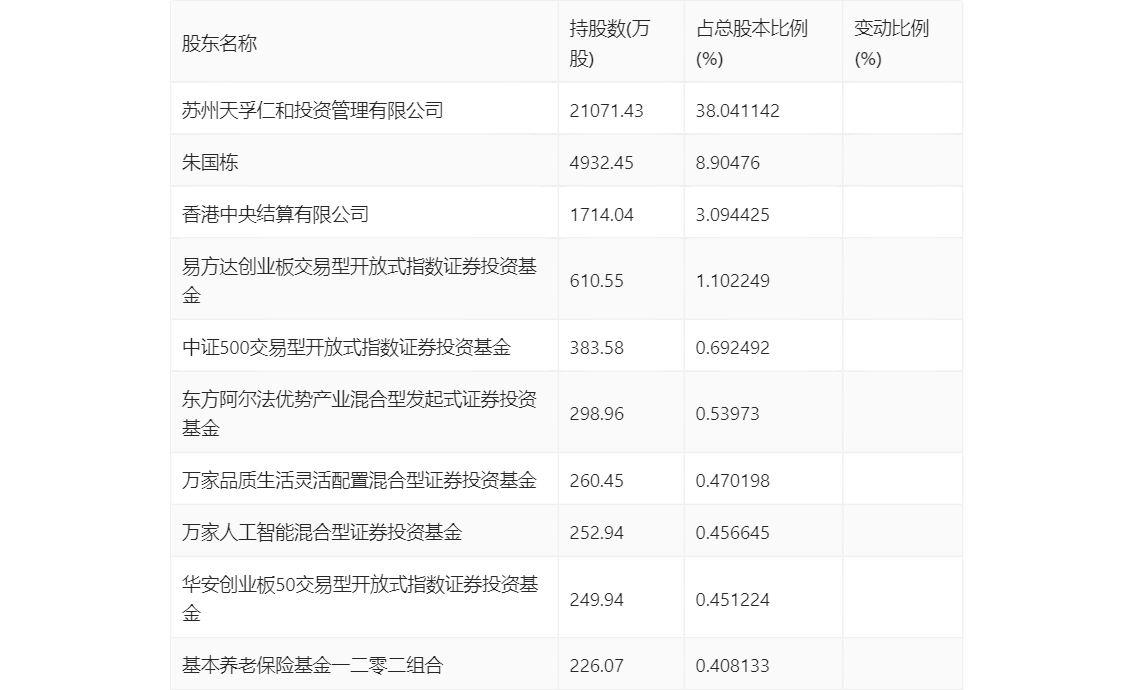Image resolution: width=1134 pixels, height=690 pixels.
Task: Select the percentage 8.90476
Action: pos(728,163)
